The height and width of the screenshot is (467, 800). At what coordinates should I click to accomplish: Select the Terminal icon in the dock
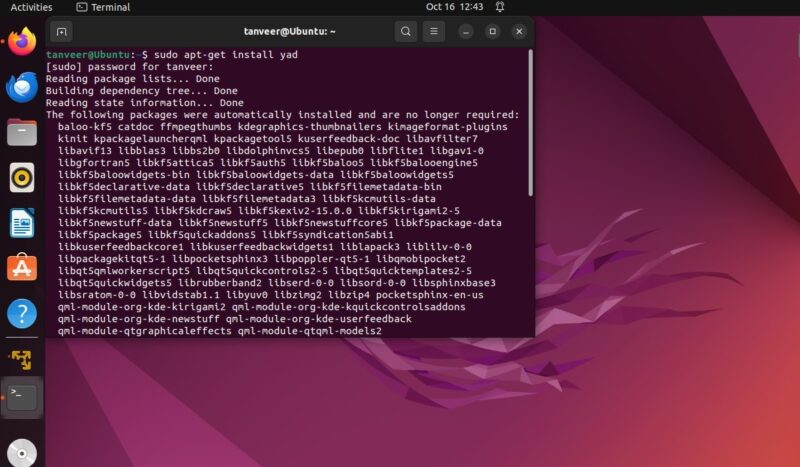tap(22, 398)
